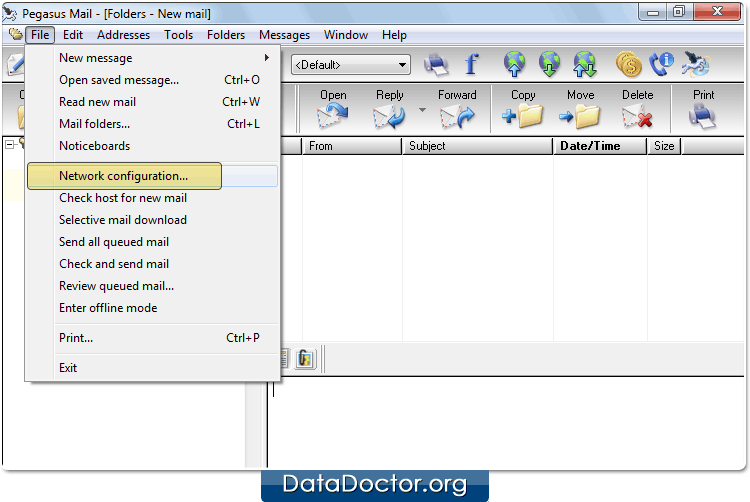
Task: Delete message using Delete button
Action: tap(638, 109)
